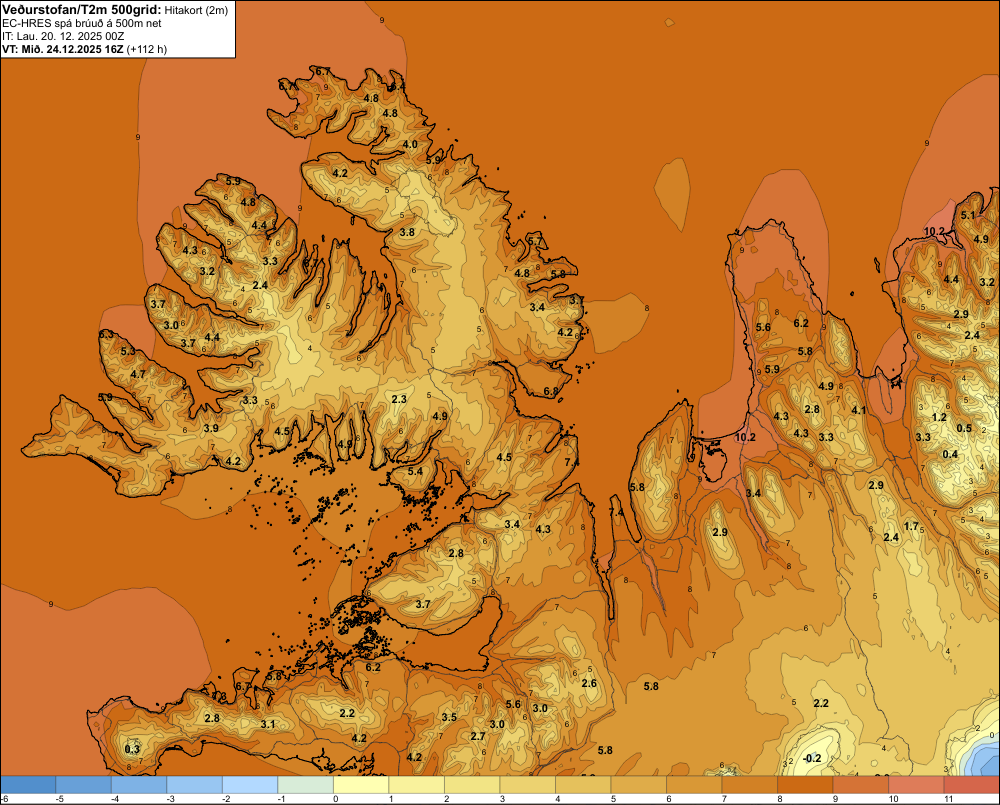Screen dimensions: 1000x805
Task: Click the '3.9' temperature value on the map
Action: point(210,428)
